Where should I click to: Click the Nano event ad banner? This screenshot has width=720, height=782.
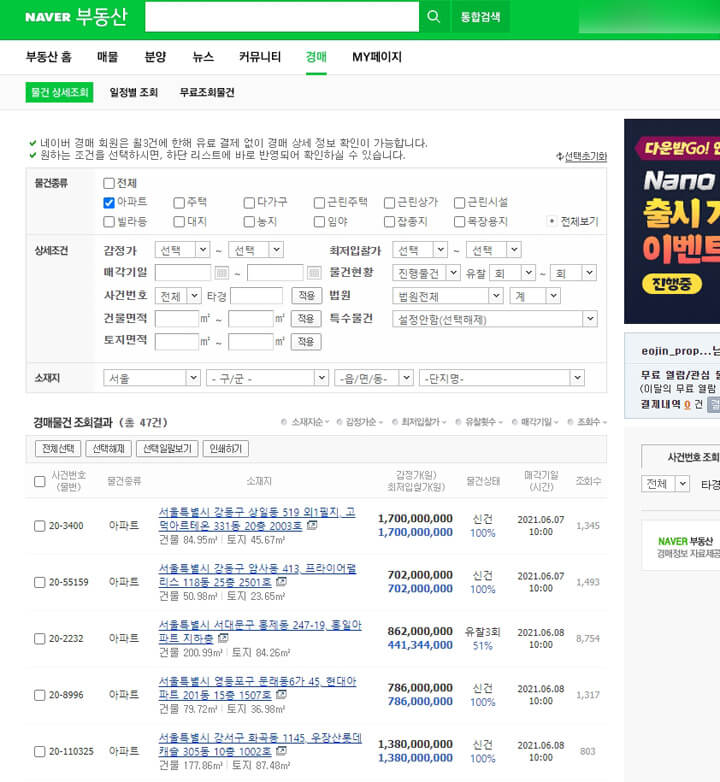click(x=672, y=221)
